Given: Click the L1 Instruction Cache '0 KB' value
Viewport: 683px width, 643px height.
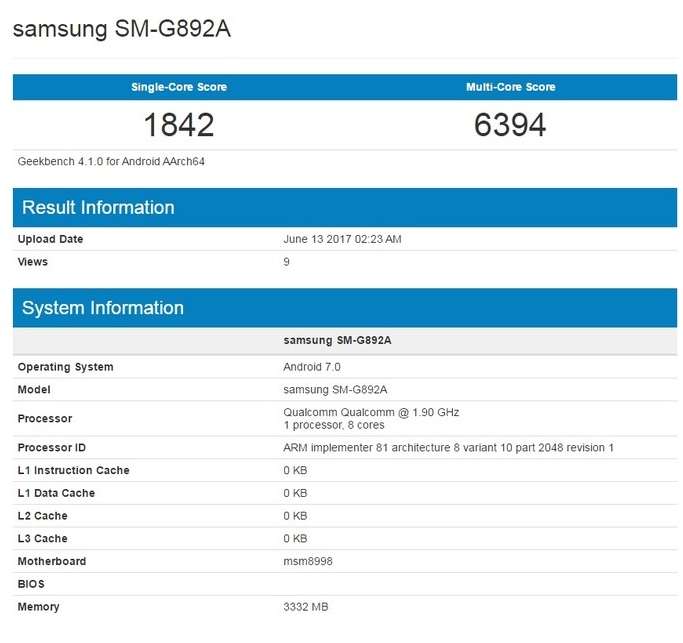Looking at the screenshot, I should click(x=295, y=470).
